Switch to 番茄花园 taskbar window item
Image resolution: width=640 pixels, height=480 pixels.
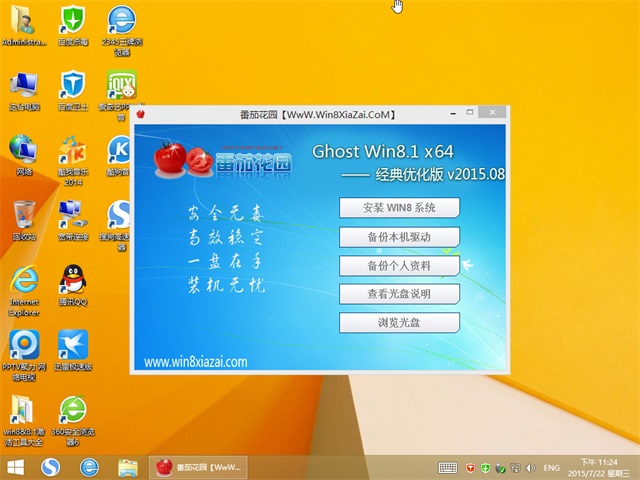click(x=199, y=467)
